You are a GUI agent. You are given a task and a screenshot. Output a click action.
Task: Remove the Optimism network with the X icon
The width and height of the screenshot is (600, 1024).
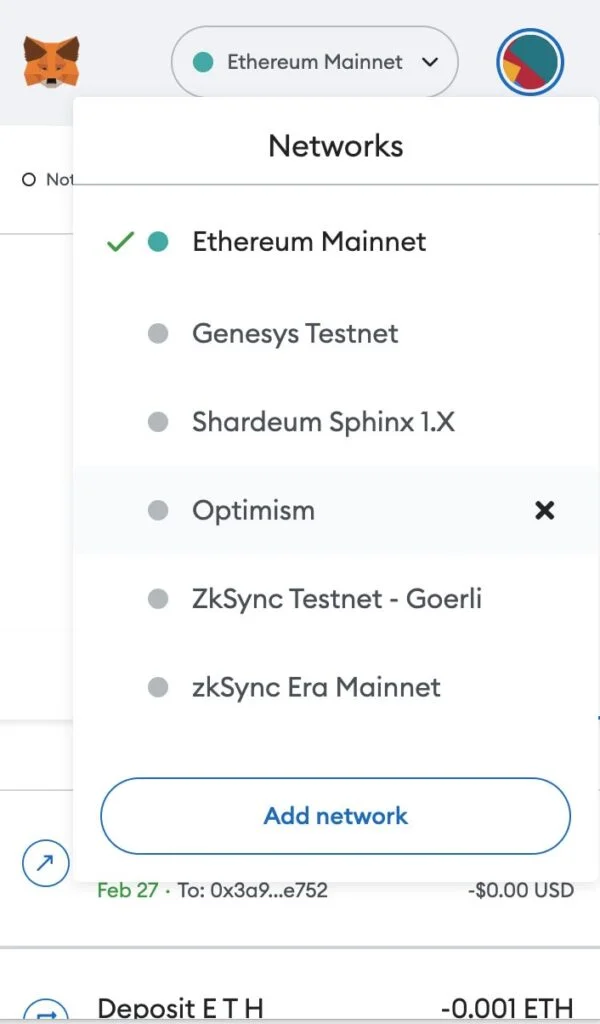(x=545, y=510)
